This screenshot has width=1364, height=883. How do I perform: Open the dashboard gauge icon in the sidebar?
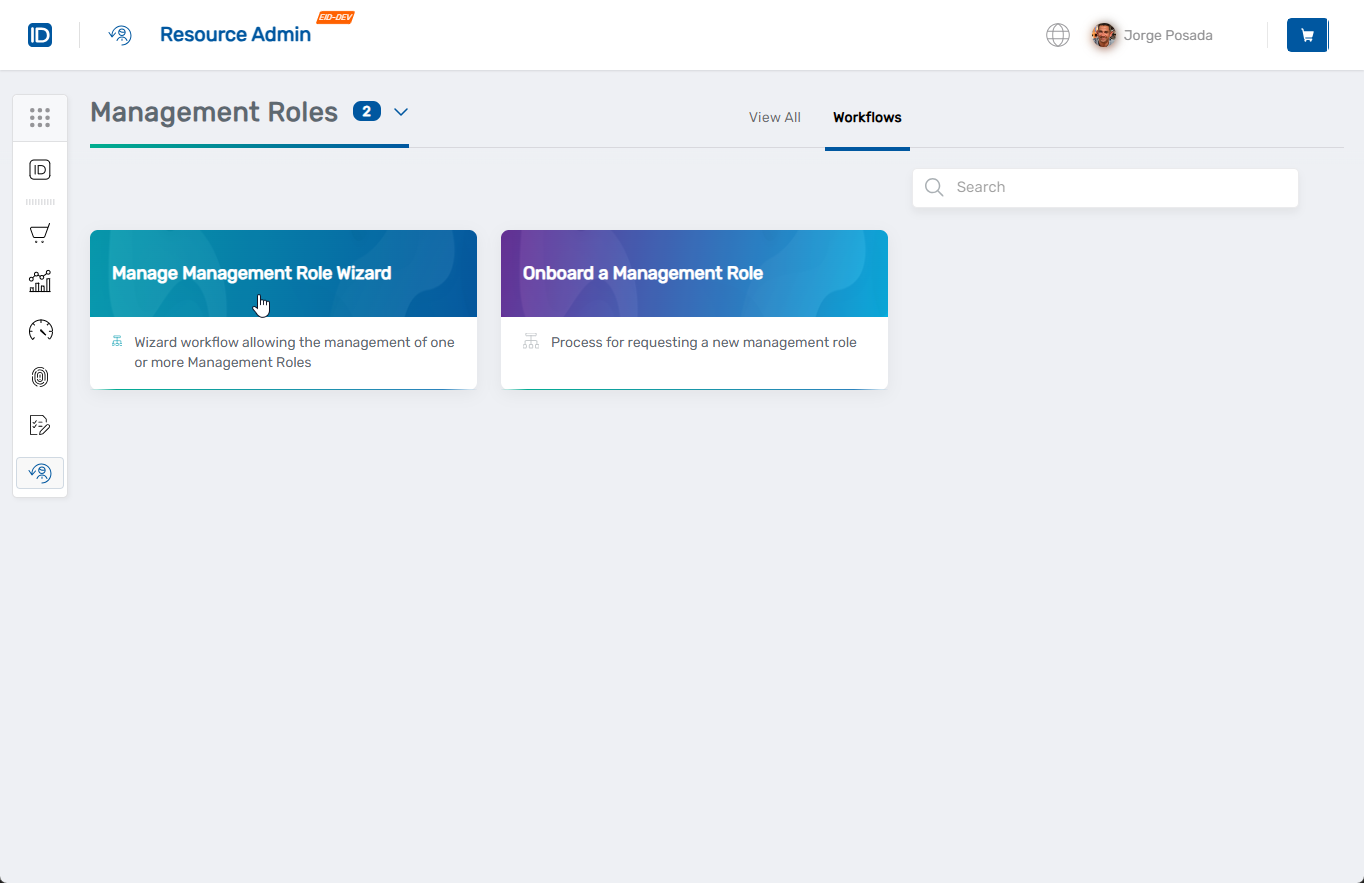pos(40,329)
